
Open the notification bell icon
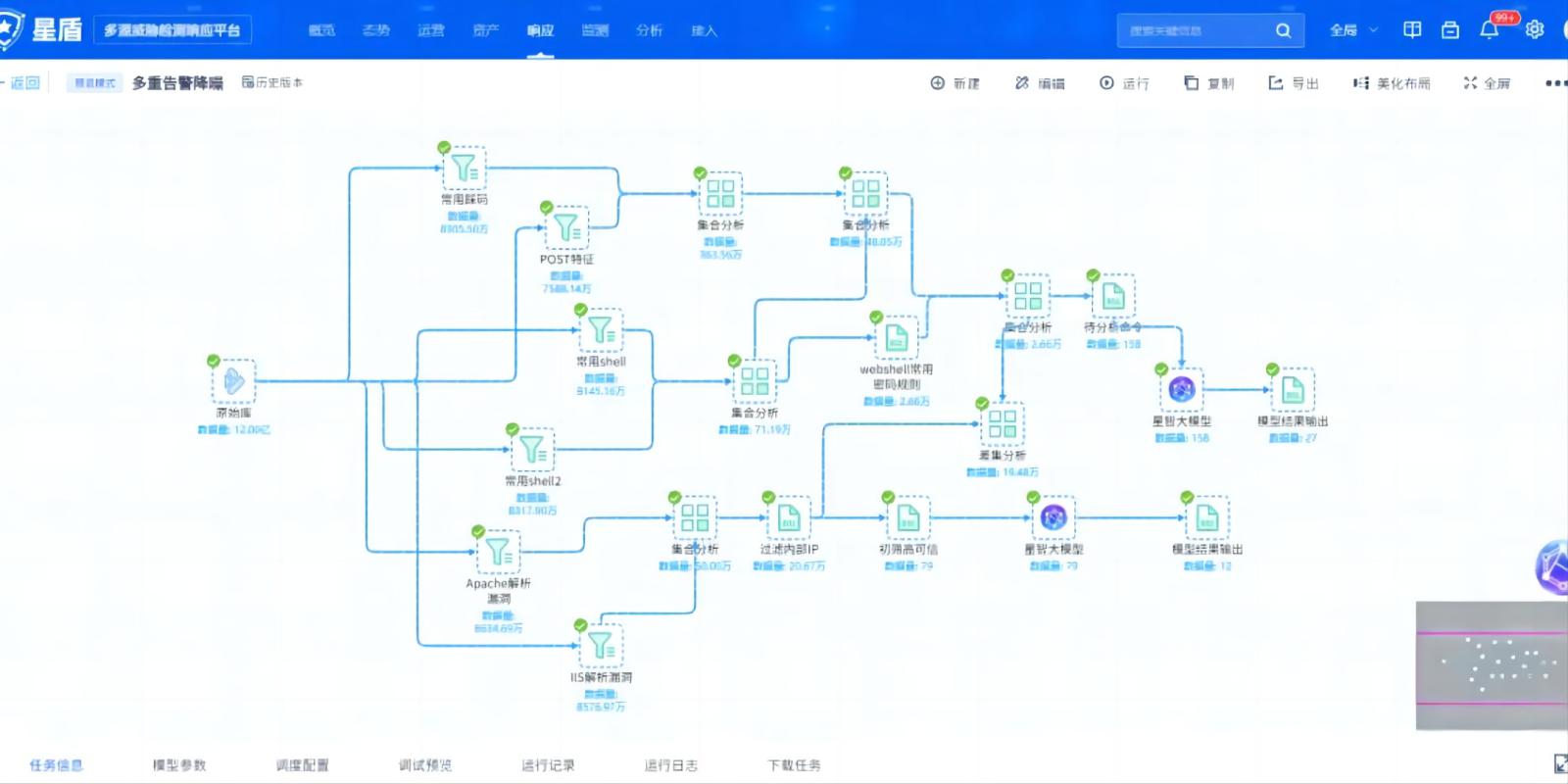click(x=1489, y=30)
